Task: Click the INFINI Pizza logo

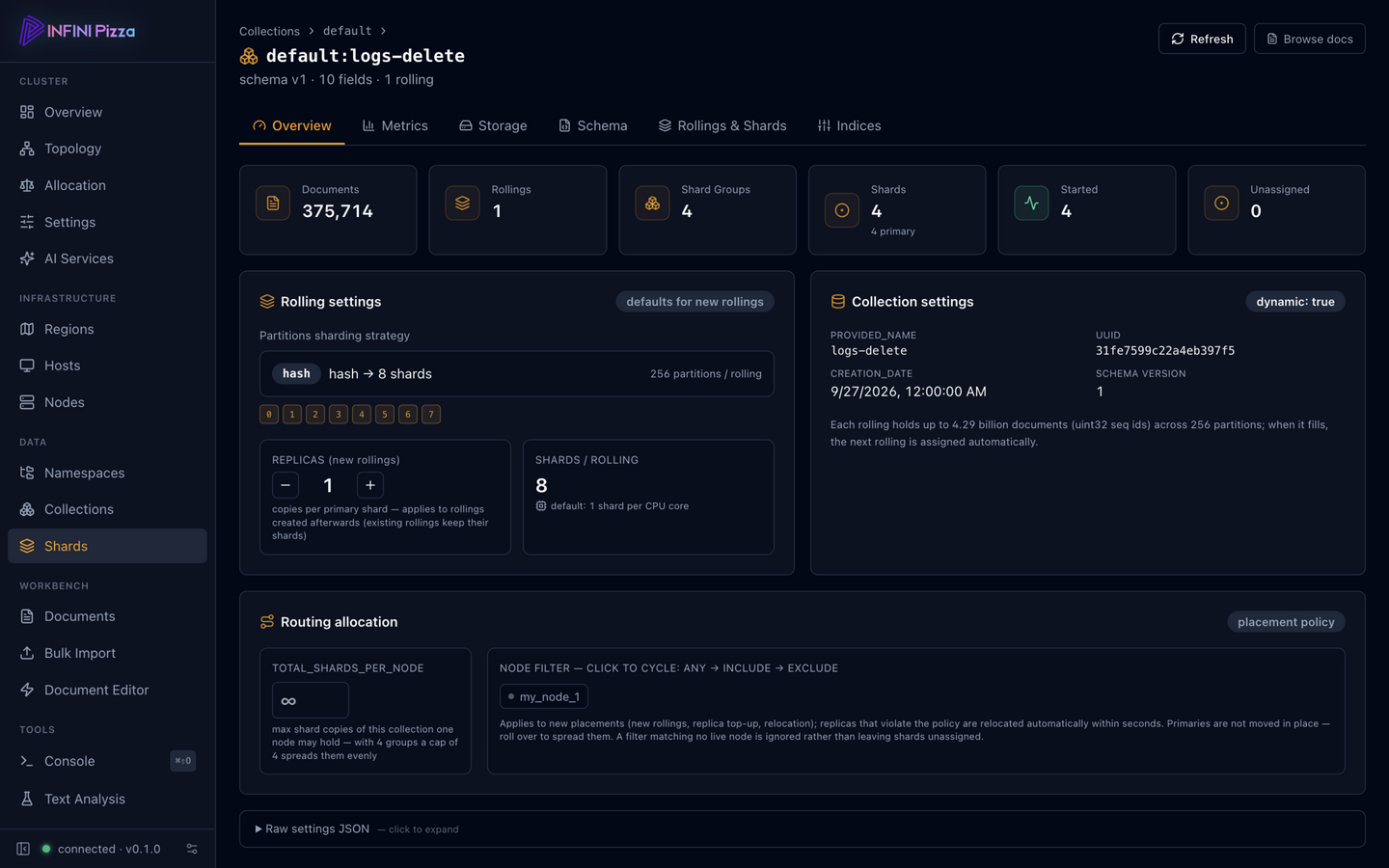Action: click(x=77, y=31)
